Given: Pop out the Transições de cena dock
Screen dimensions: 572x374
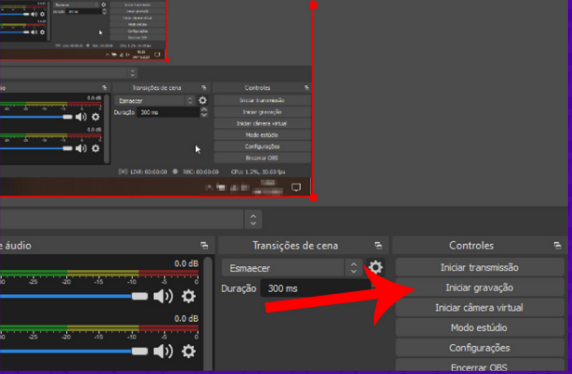Looking at the screenshot, I should [x=378, y=246].
